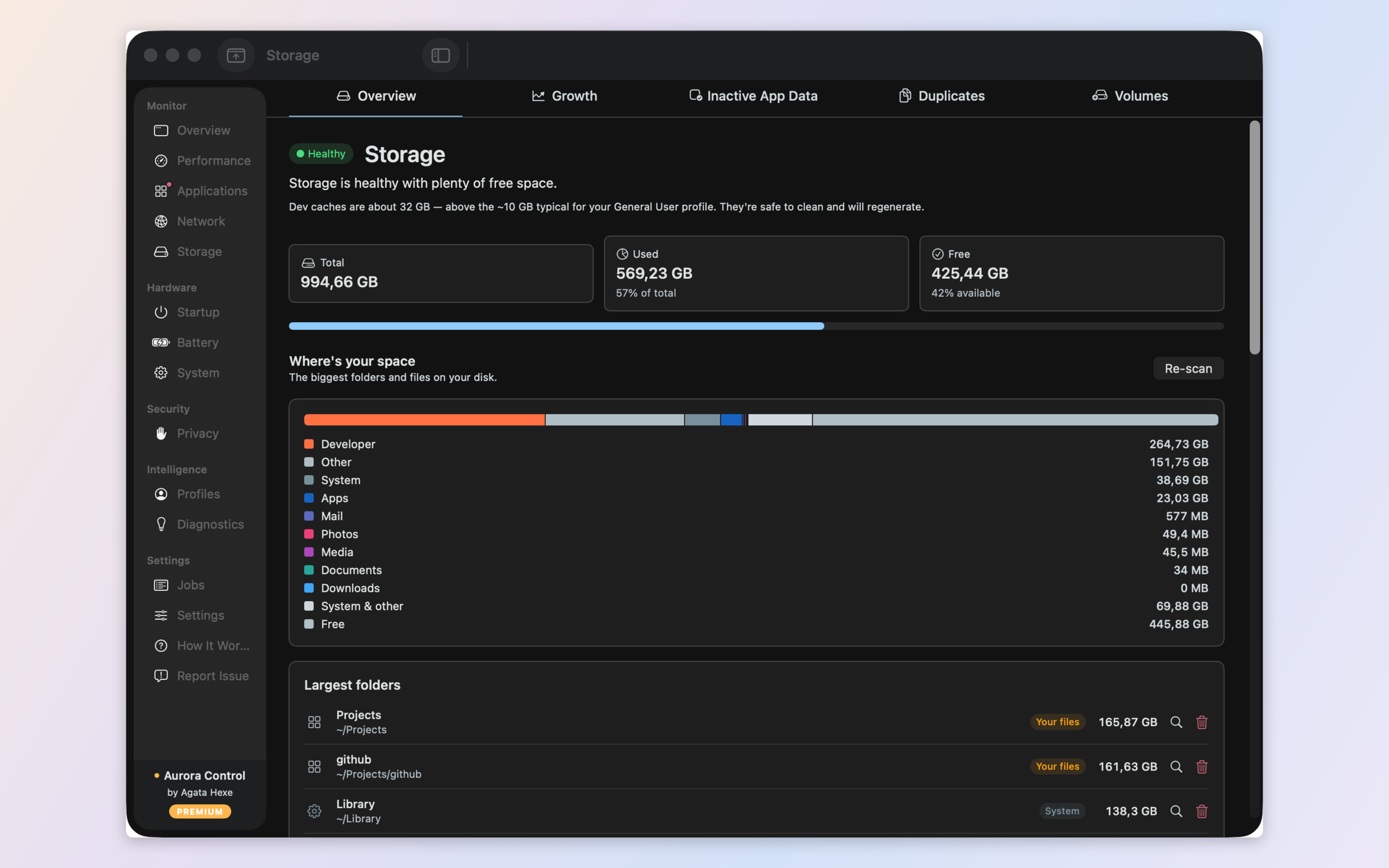The width and height of the screenshot is (1389, 868).
Task: Click the '~/Projects/github' path text
Action: (x=379, y=774)
